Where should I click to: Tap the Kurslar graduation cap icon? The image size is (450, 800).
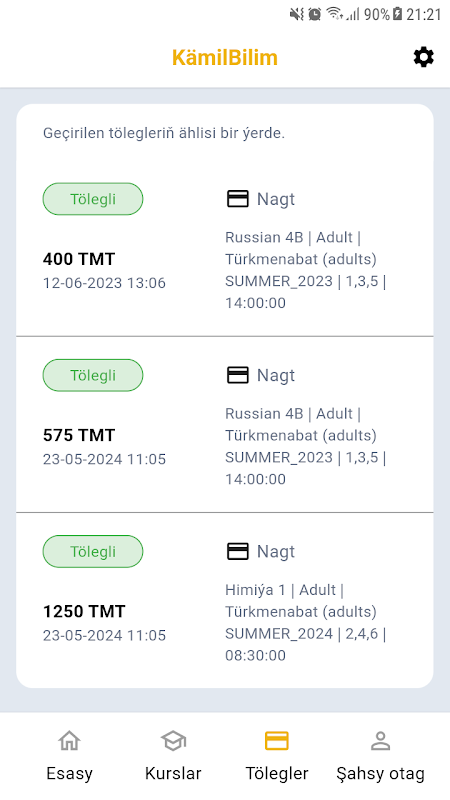tap(173, 740)
